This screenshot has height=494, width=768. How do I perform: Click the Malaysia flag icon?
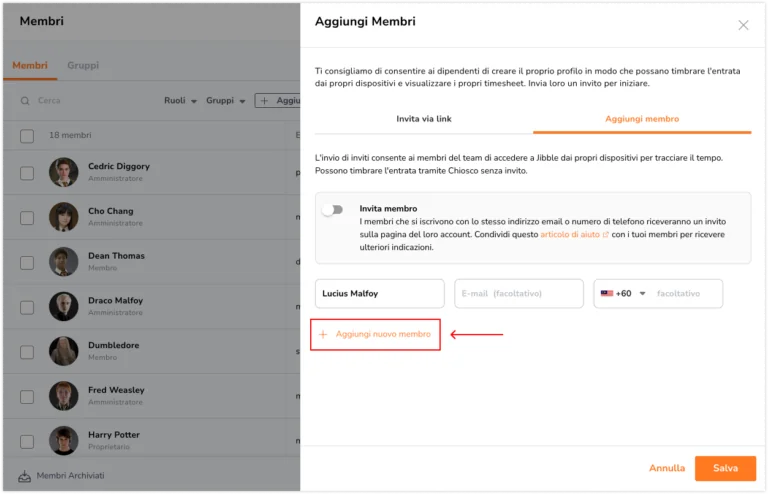606,293
